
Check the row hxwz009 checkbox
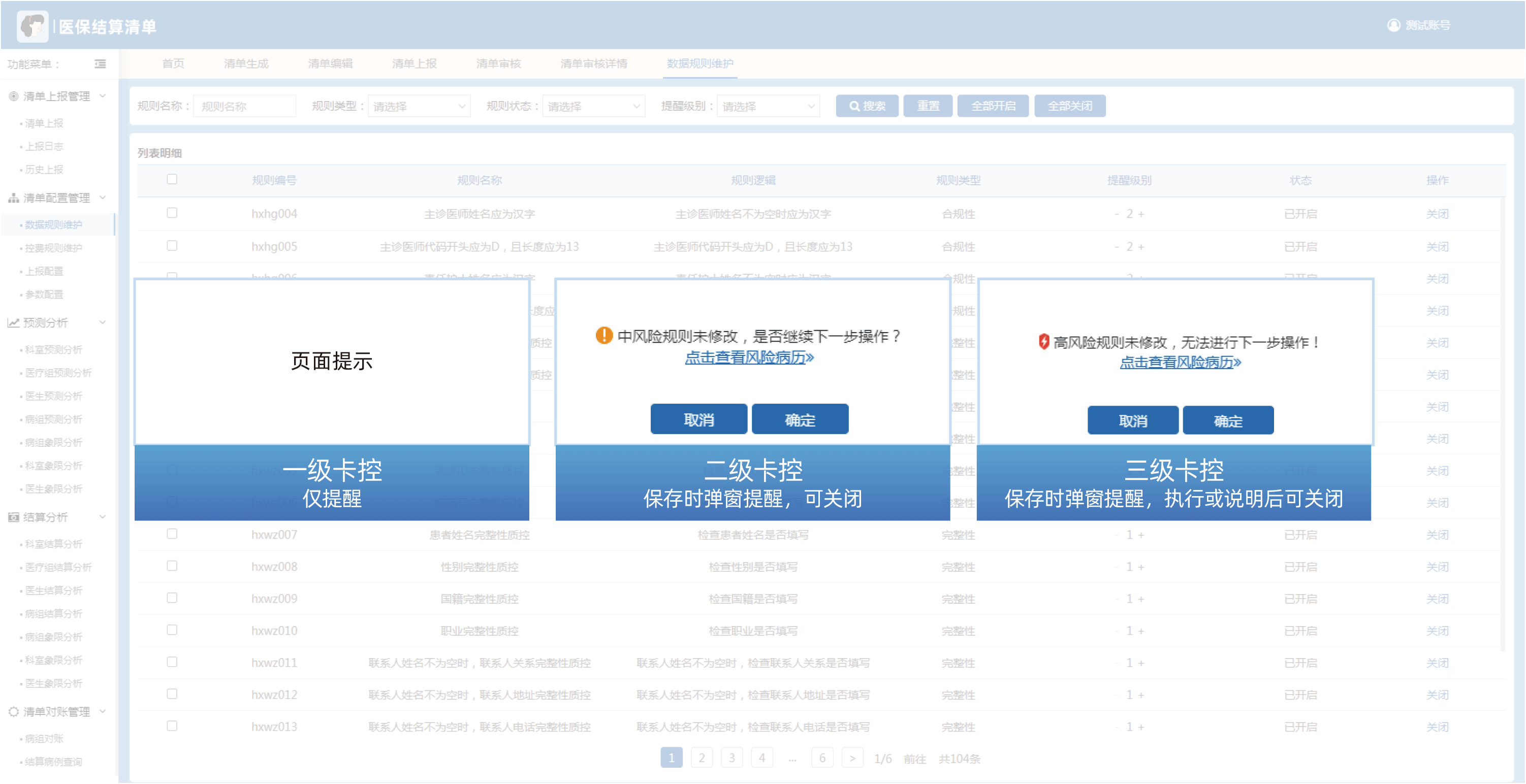tap(172, 598)
